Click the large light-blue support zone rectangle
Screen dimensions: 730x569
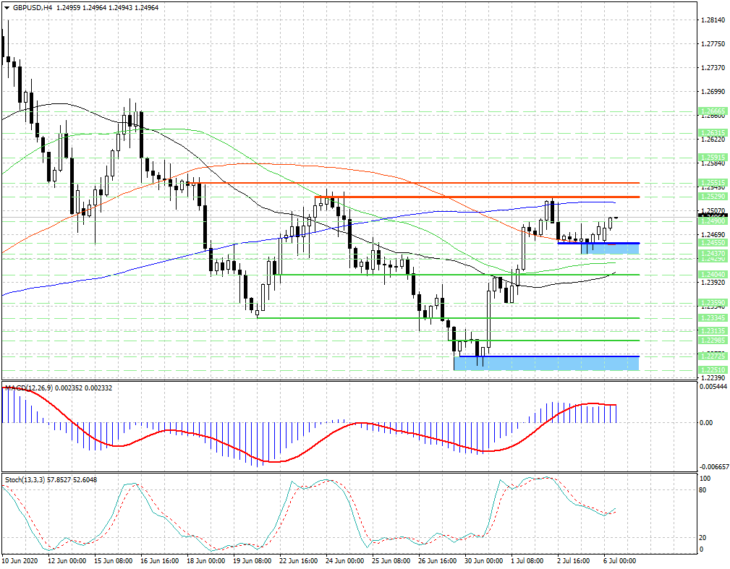[546, 363]
